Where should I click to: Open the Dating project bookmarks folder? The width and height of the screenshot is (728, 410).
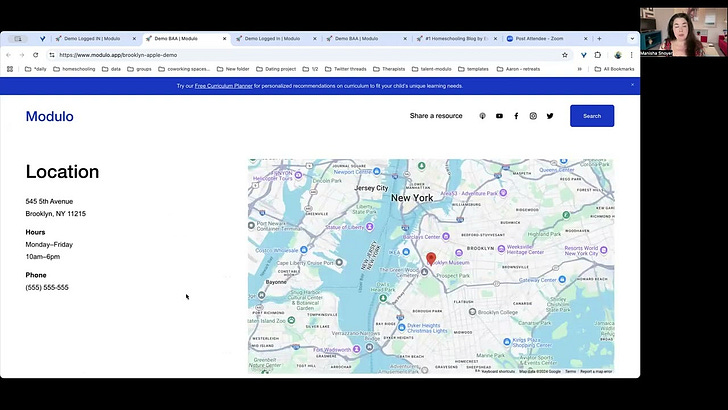(276, 69)
